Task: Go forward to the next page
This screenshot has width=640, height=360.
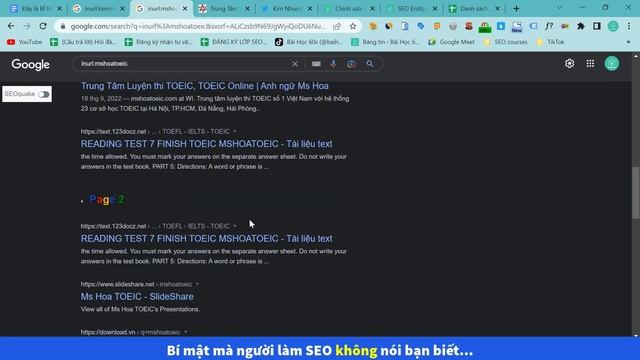Action: click(x=27, y=26)
